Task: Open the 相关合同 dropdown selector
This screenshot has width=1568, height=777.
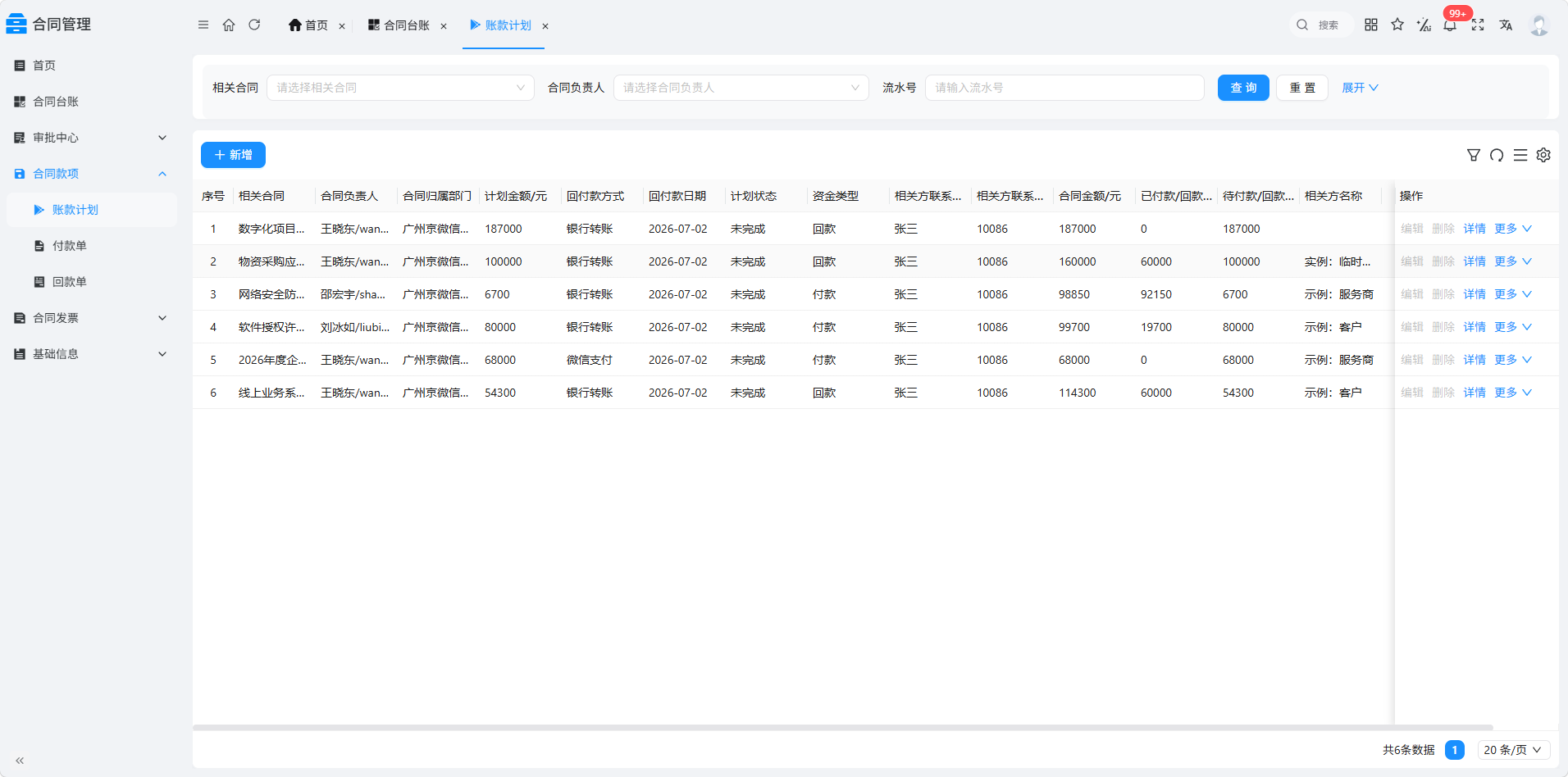Action: click(400, 88)
